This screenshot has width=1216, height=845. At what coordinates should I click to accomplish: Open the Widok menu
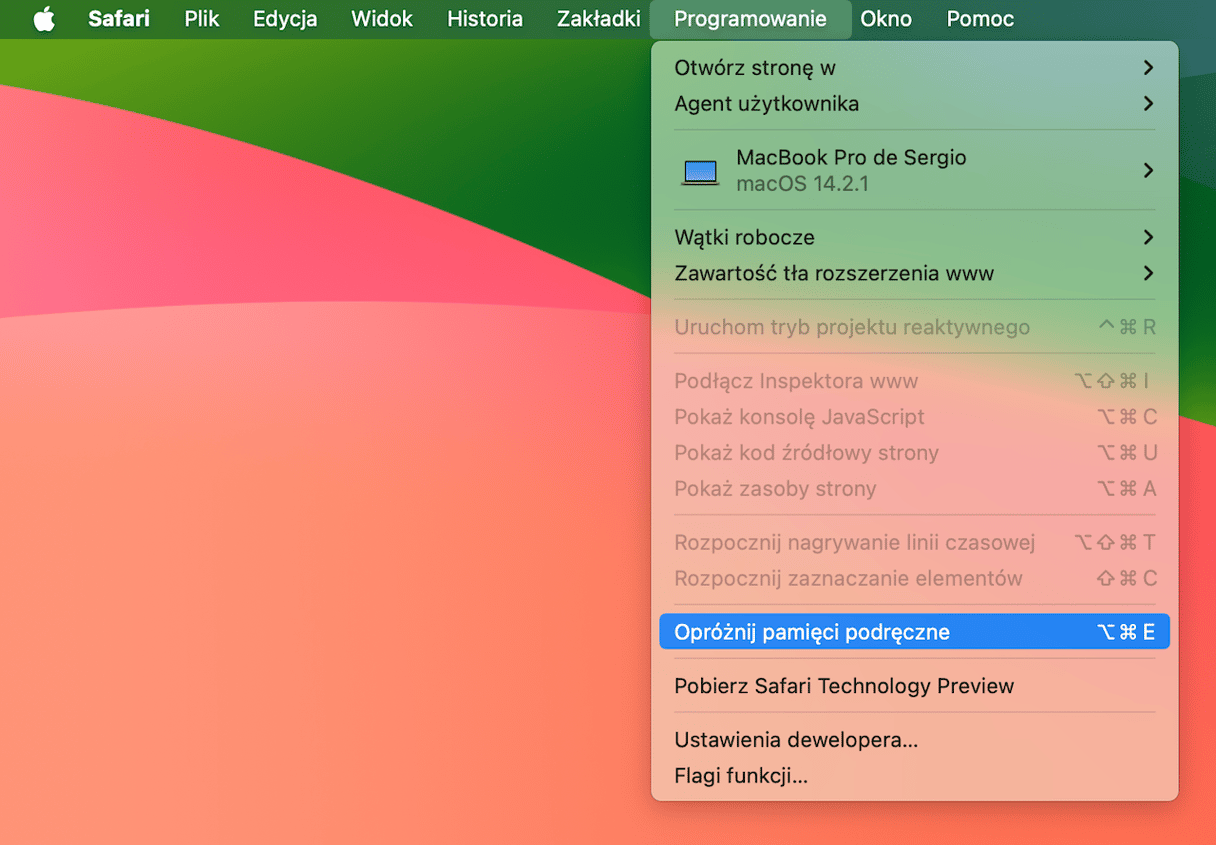[382, 19]
